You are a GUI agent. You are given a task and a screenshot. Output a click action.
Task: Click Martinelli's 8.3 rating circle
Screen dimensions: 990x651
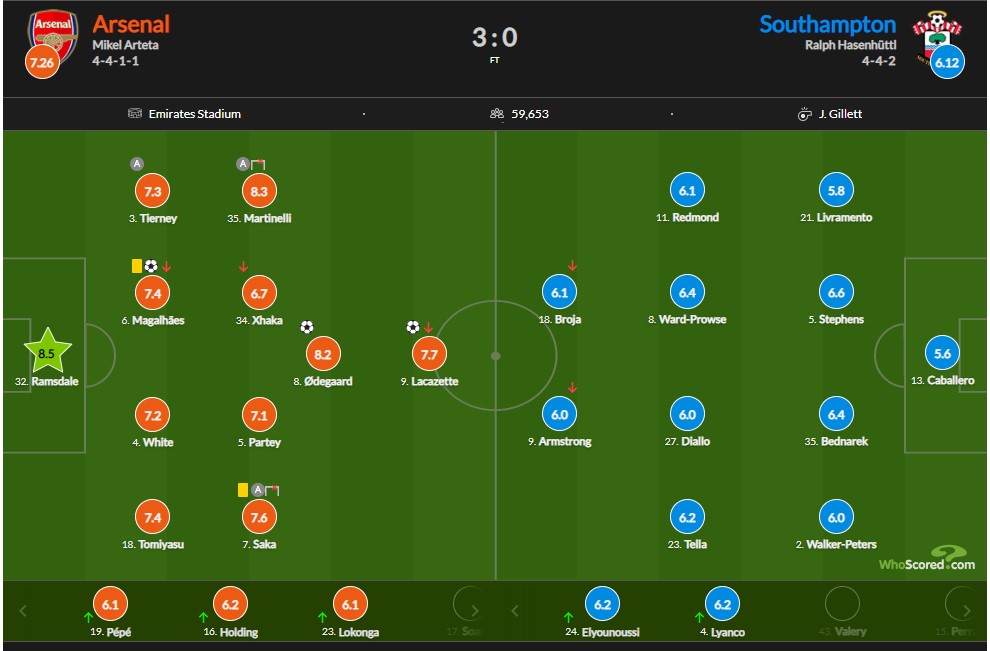click(259, 191)
